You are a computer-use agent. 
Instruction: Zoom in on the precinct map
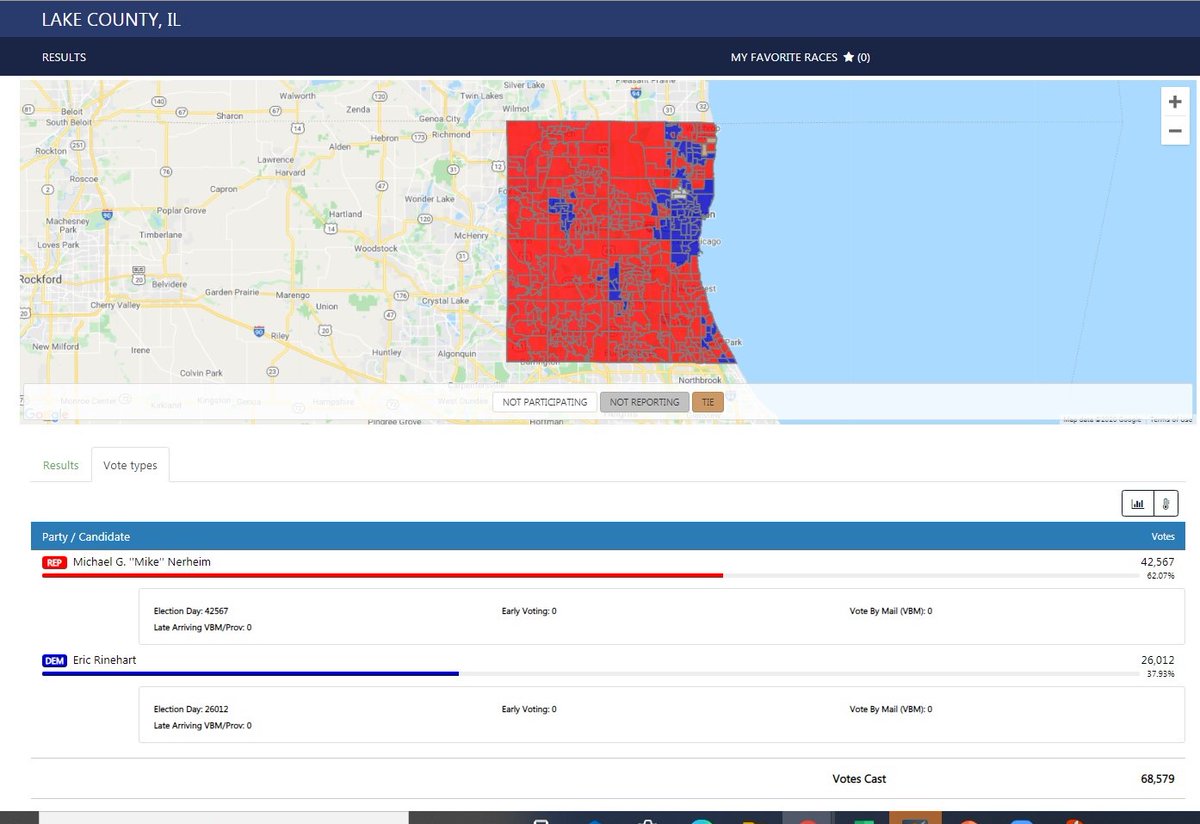[x=1174, y=102]
